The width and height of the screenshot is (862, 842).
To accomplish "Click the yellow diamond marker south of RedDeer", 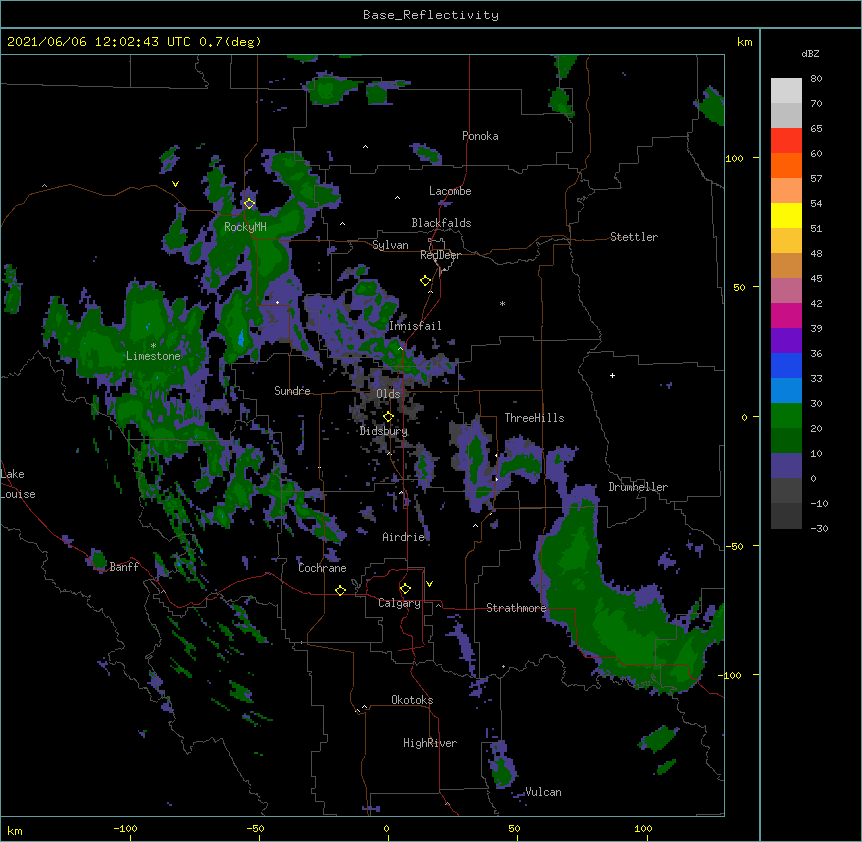I will point(425,280).
